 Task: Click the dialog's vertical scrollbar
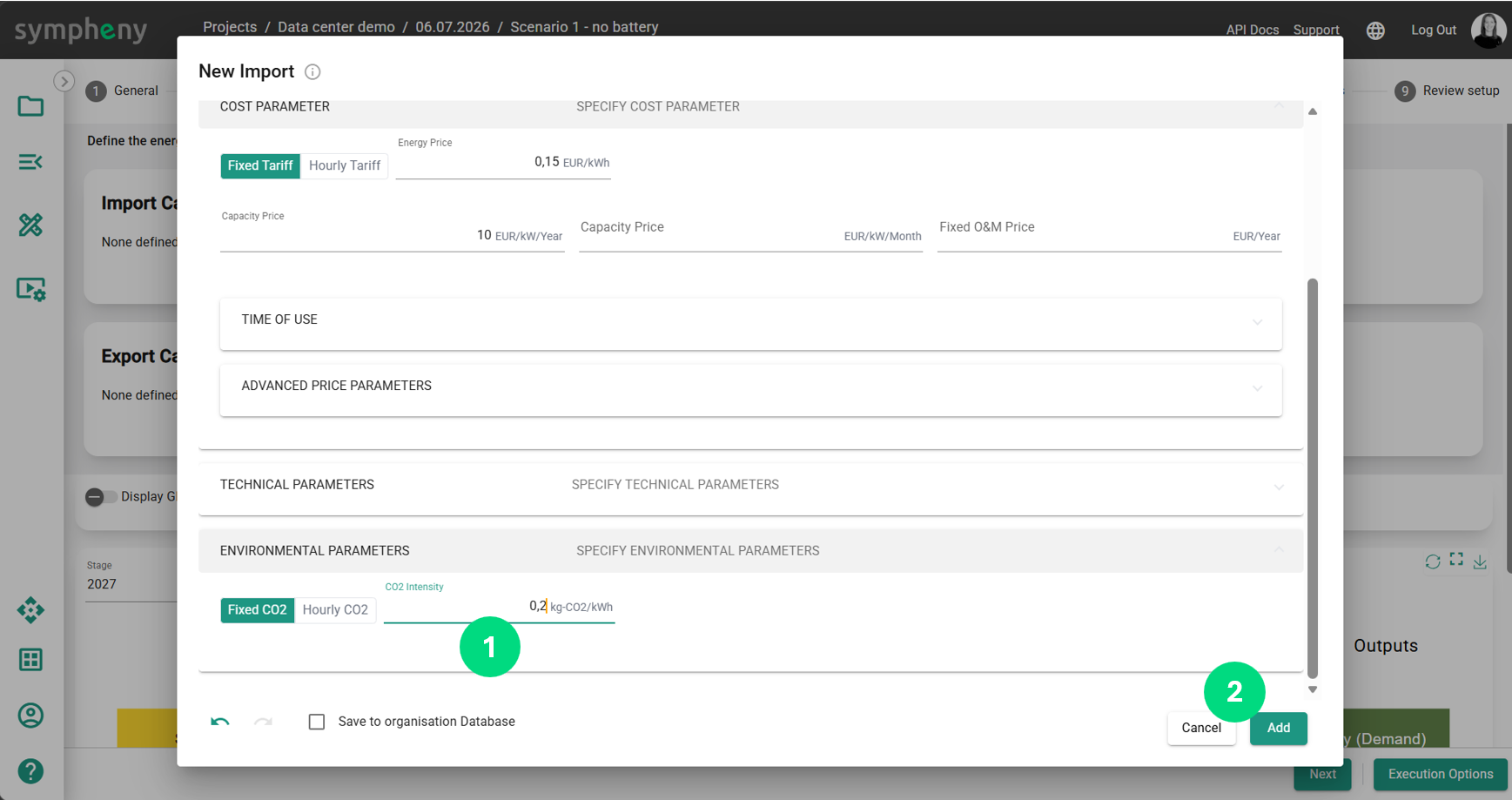(x=1313, y=478)
